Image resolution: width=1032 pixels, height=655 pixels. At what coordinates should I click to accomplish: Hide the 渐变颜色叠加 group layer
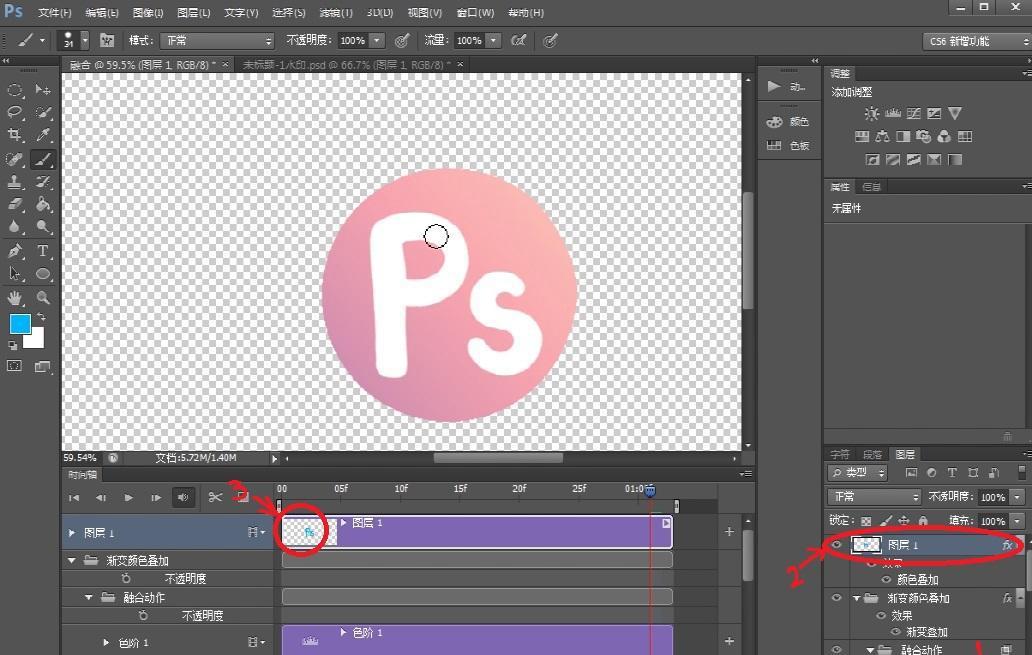tap(837, 598)
